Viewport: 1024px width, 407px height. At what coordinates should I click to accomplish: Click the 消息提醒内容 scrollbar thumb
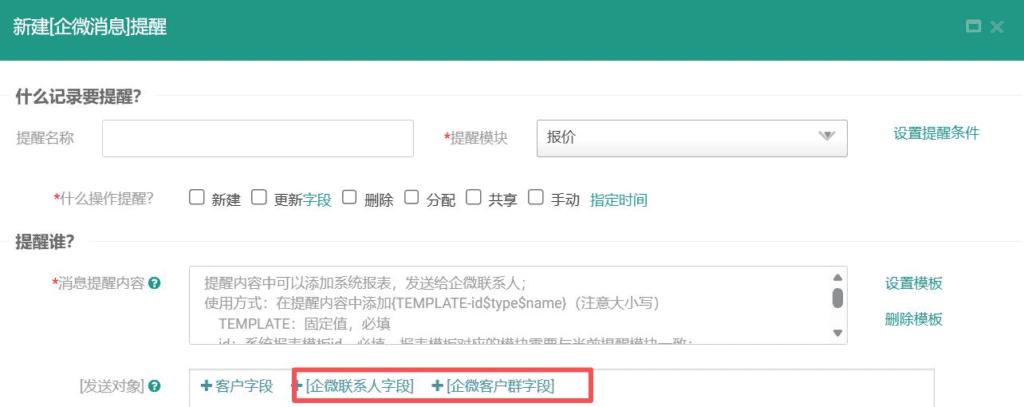point(838,297)
